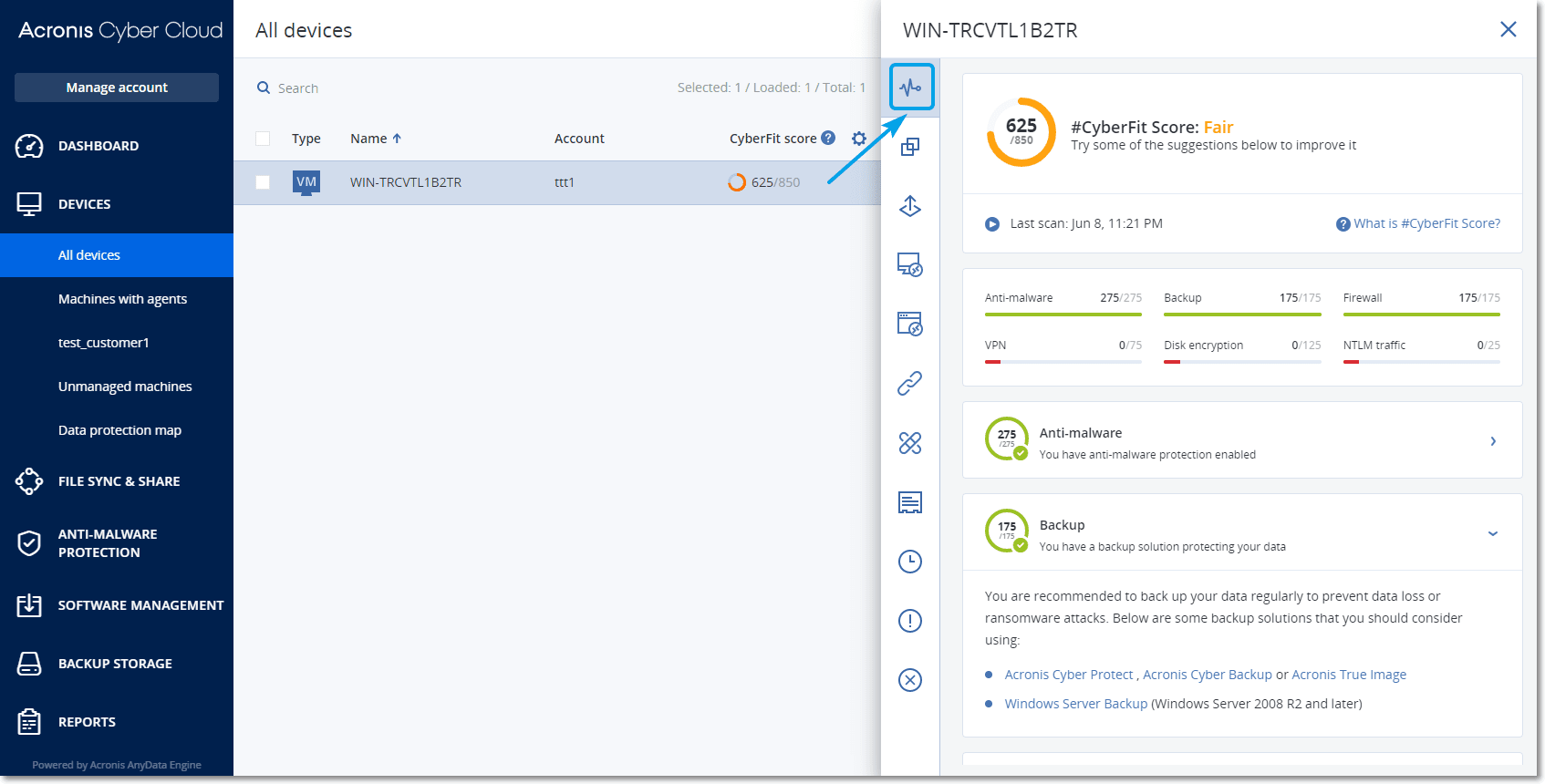This screenshot has height=784, width=1545.
Task: Open 'What is #CyberFit Score?' link
Action: [1426, 223]
